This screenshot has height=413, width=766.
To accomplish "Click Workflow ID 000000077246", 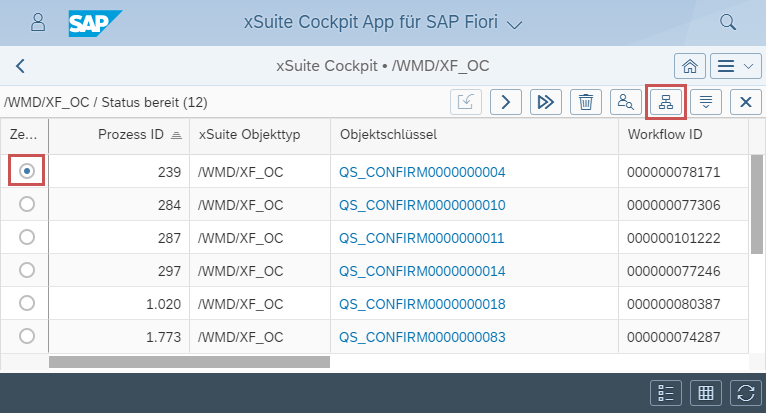I will (674, 271).
